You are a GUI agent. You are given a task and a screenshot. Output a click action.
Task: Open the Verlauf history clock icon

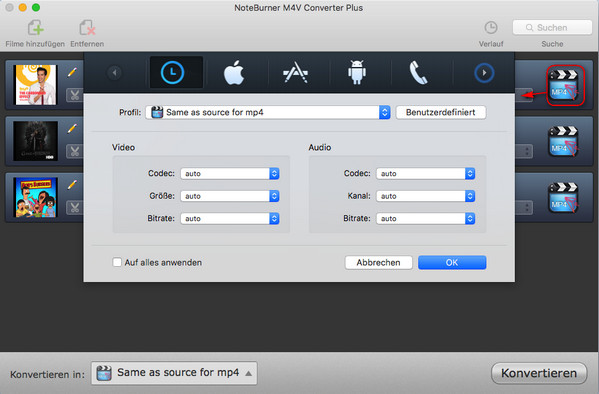pos(491,28)
